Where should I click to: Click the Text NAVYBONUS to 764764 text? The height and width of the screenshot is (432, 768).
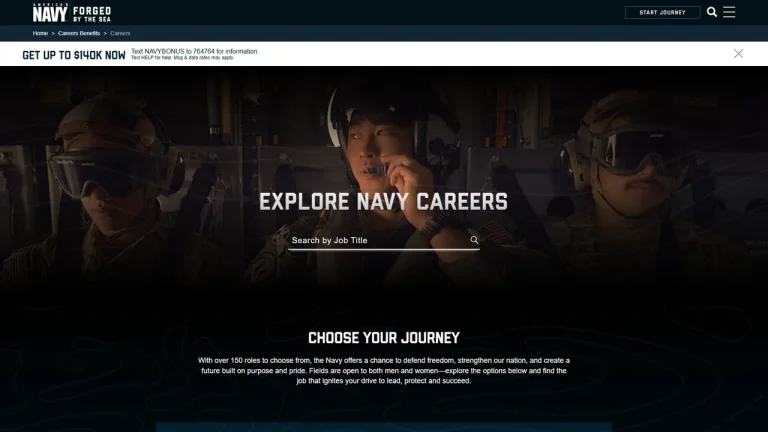[x=195, y=51]
